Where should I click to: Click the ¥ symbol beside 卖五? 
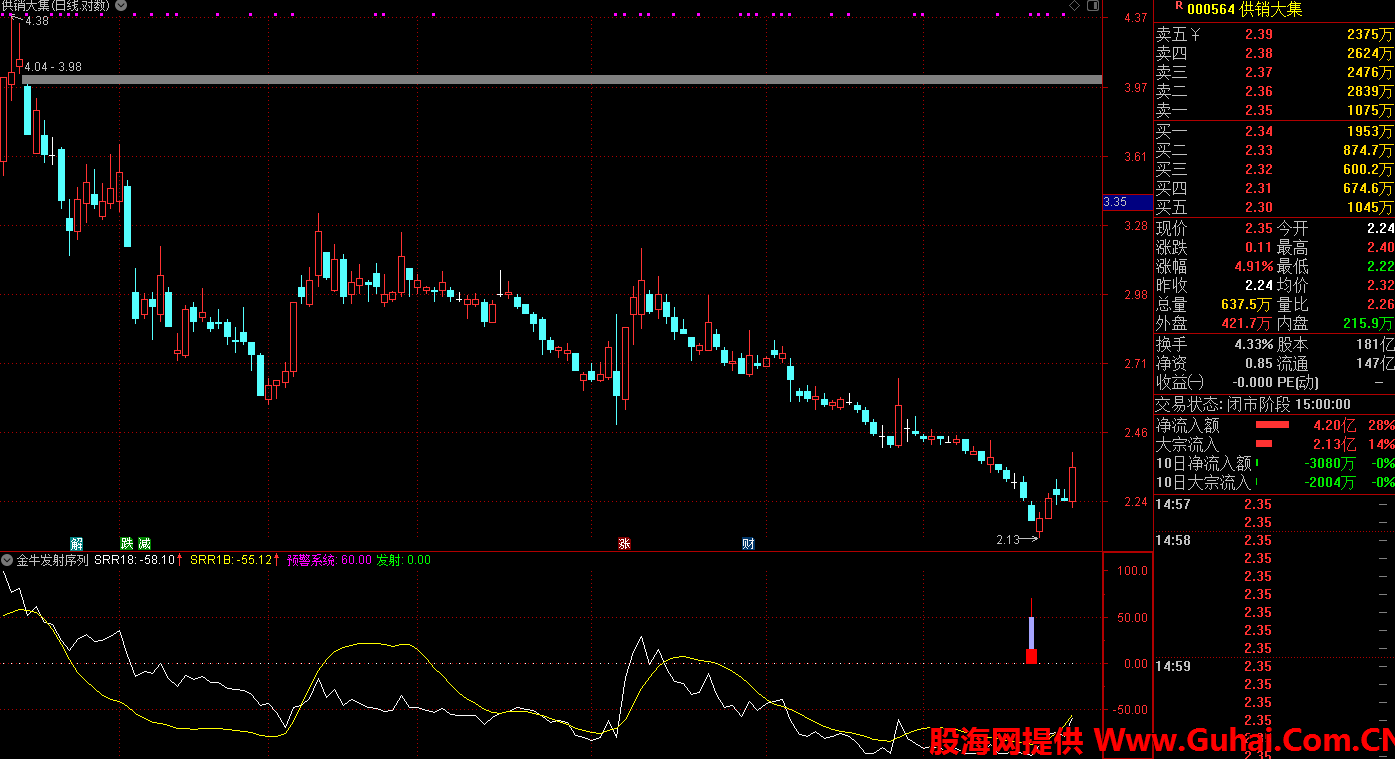[1195, 35]
